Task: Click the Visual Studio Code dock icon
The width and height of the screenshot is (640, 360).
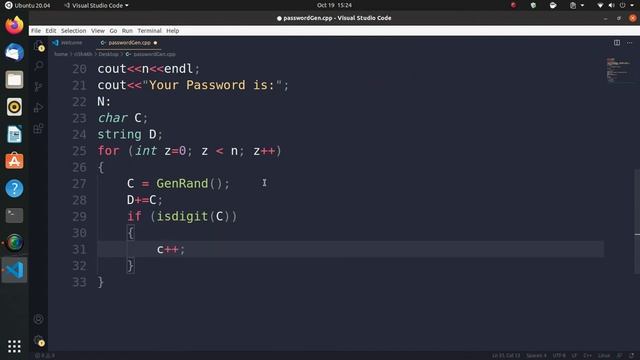Action: point(14,270)
